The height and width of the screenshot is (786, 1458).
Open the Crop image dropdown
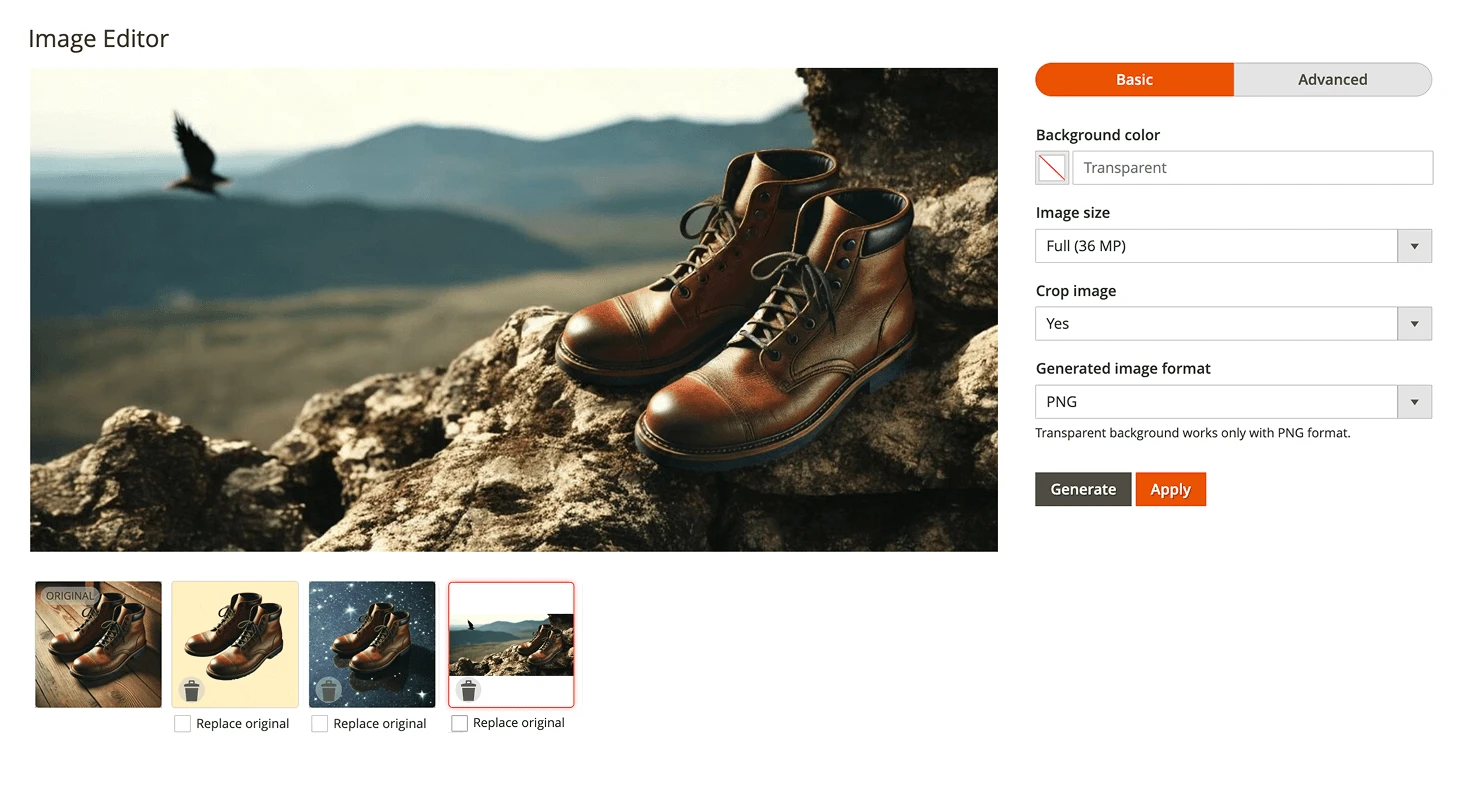coord(1414,323)
